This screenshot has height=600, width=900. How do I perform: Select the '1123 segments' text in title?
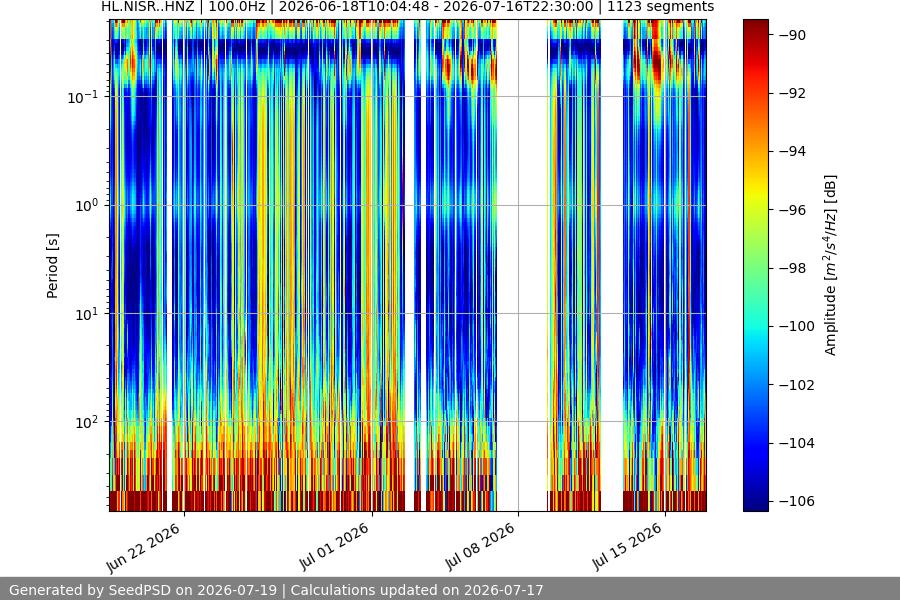[x=661, y=7]
